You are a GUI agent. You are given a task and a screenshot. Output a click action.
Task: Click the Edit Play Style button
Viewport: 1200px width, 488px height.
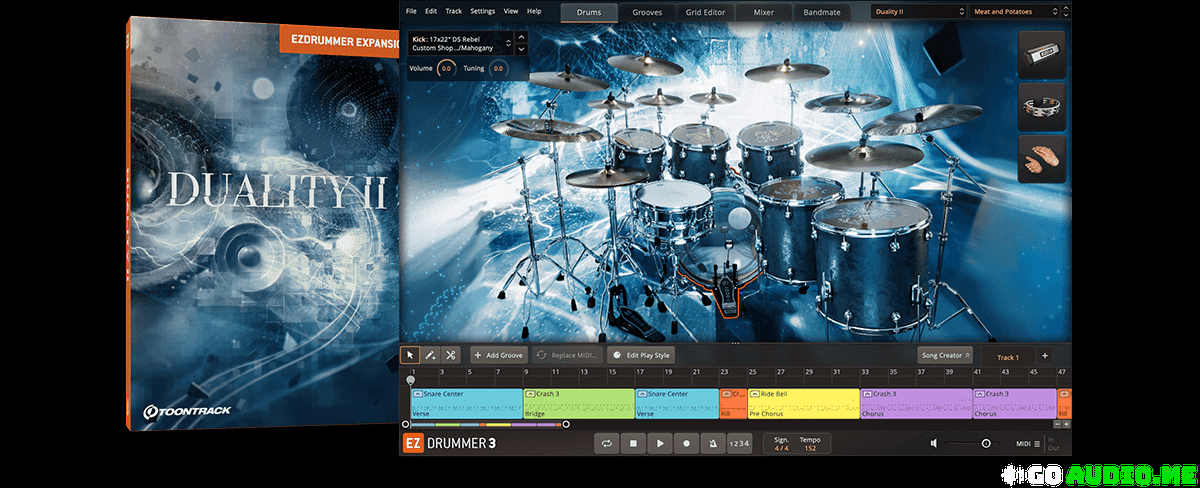pos(642,355)
